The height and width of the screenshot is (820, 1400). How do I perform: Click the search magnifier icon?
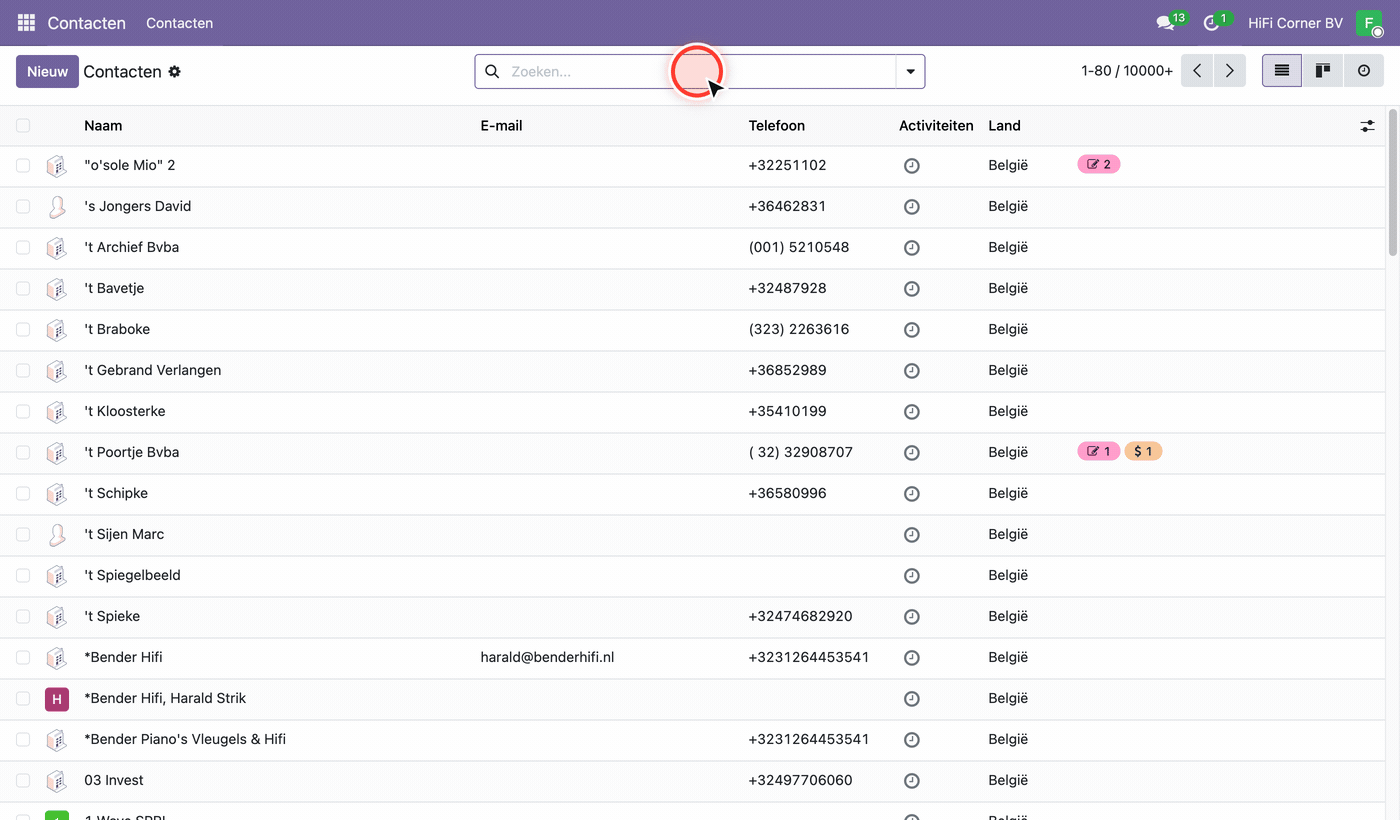click(492, 72)
